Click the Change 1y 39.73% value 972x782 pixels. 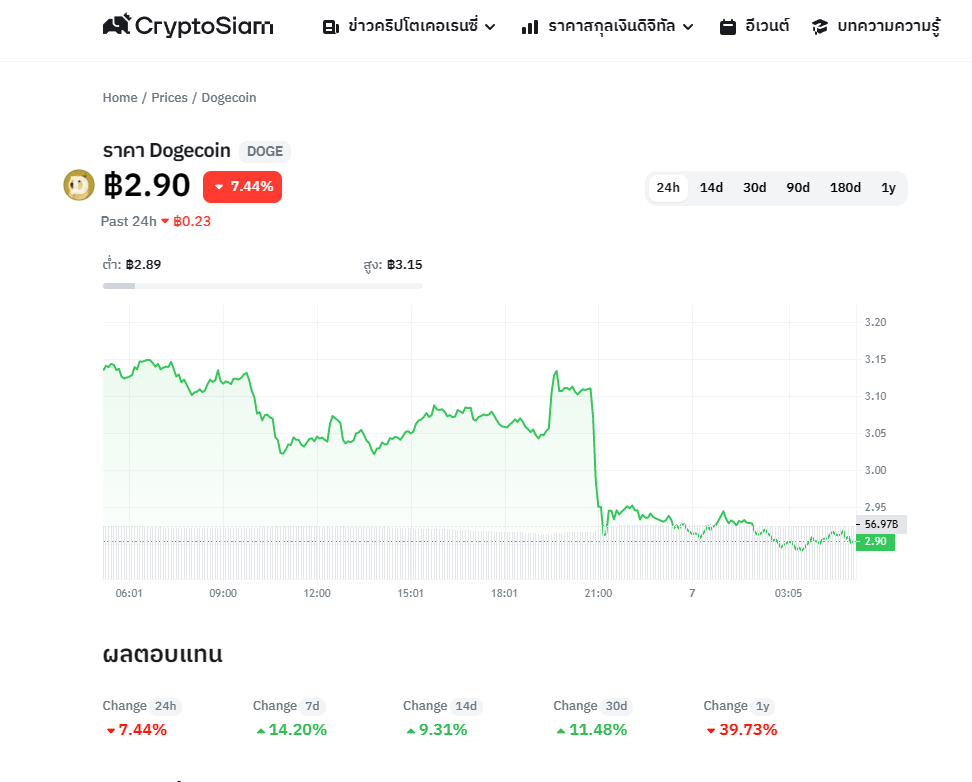point(742,730)
